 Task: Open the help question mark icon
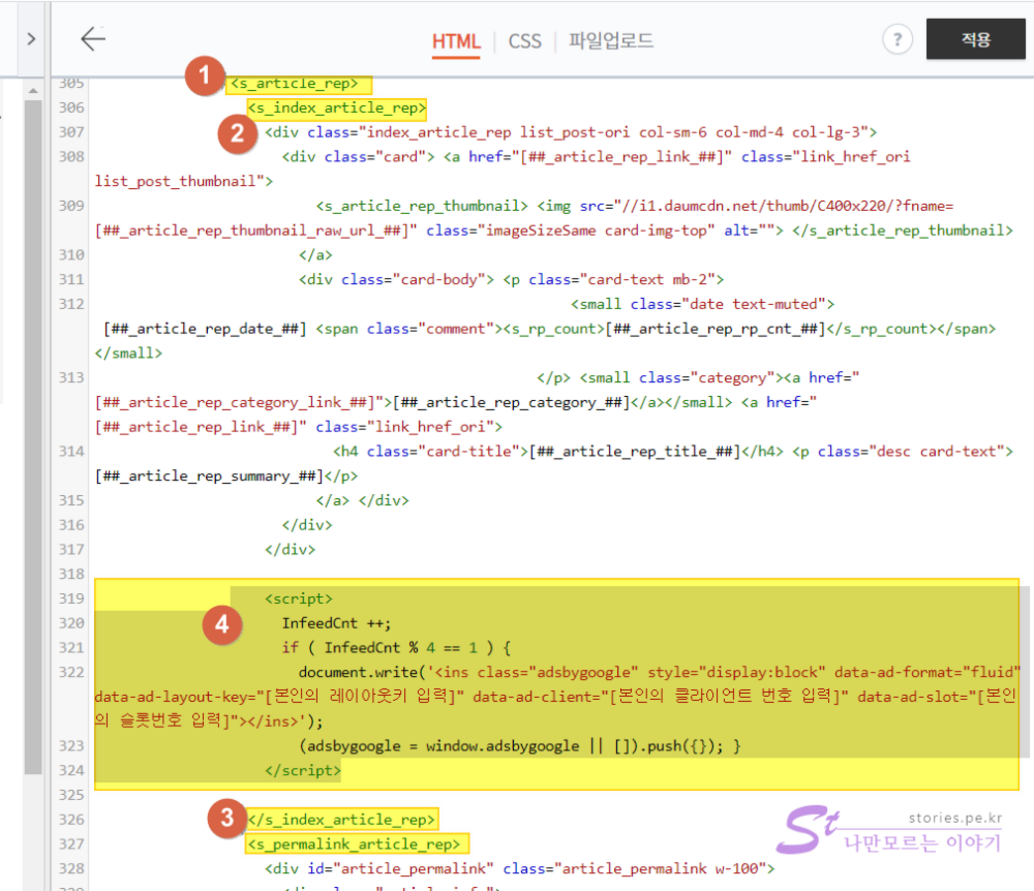[x=897, y=40]
